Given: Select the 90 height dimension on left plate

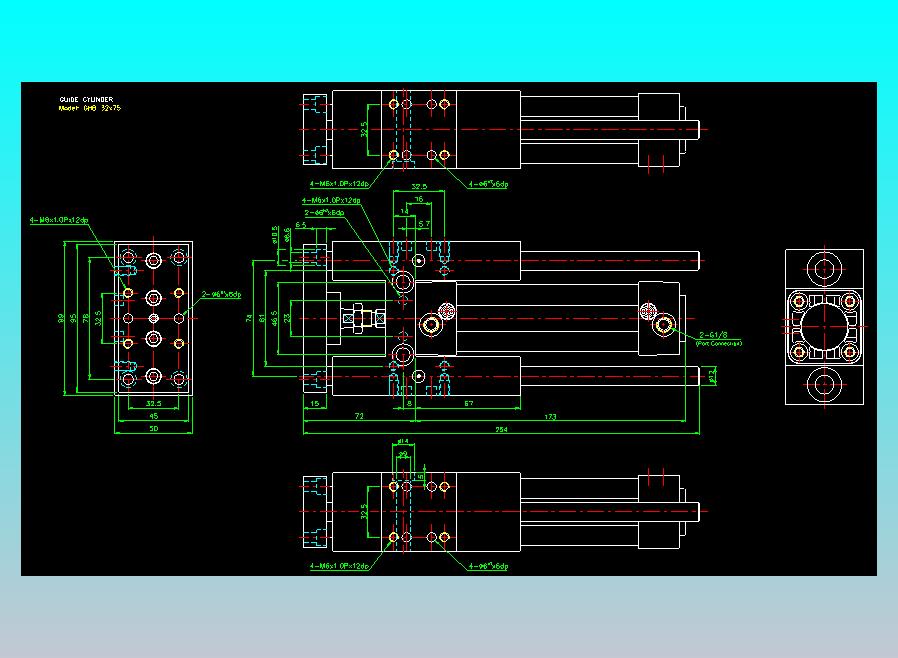Looking at the screenshot, I should click(x=61, y=316).
